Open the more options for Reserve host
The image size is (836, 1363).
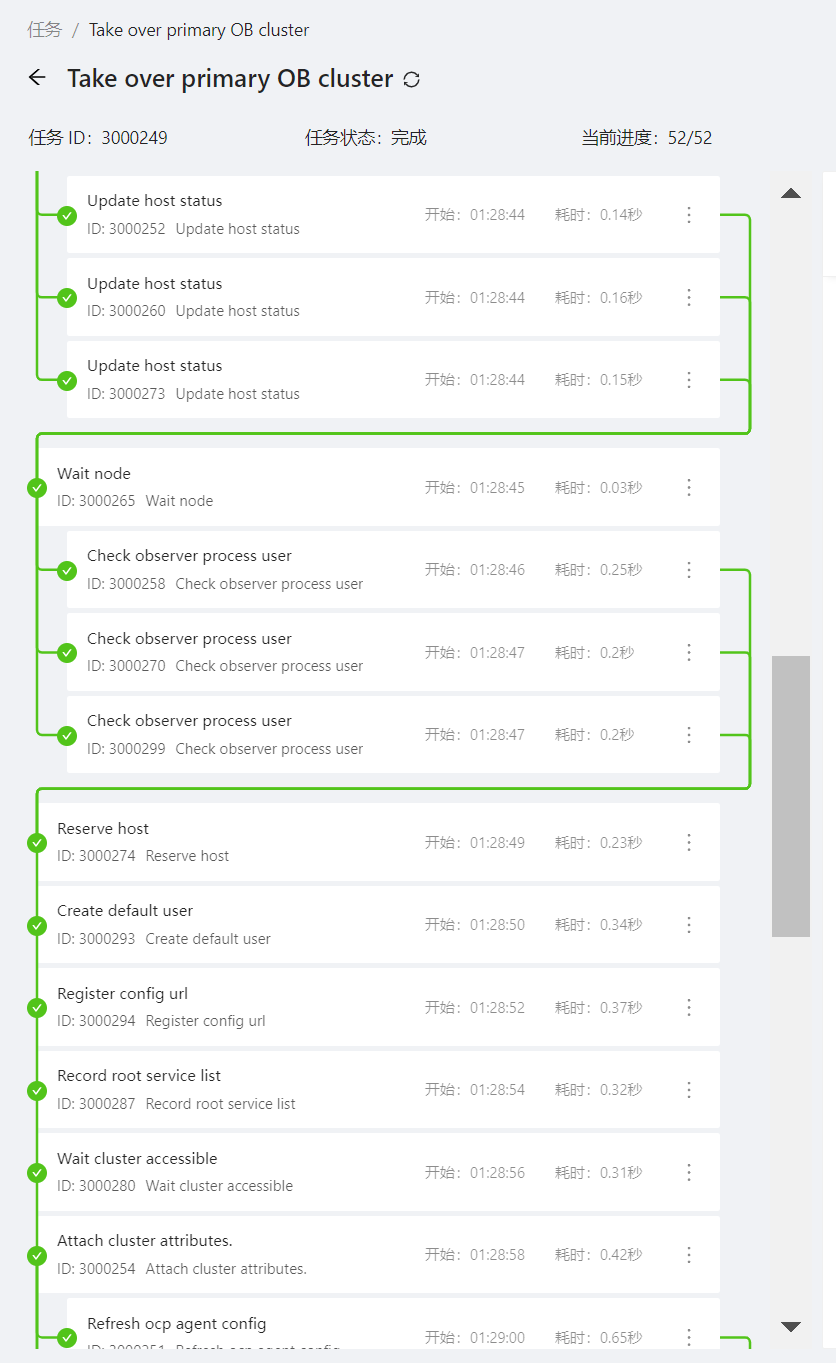pos(688,843)
